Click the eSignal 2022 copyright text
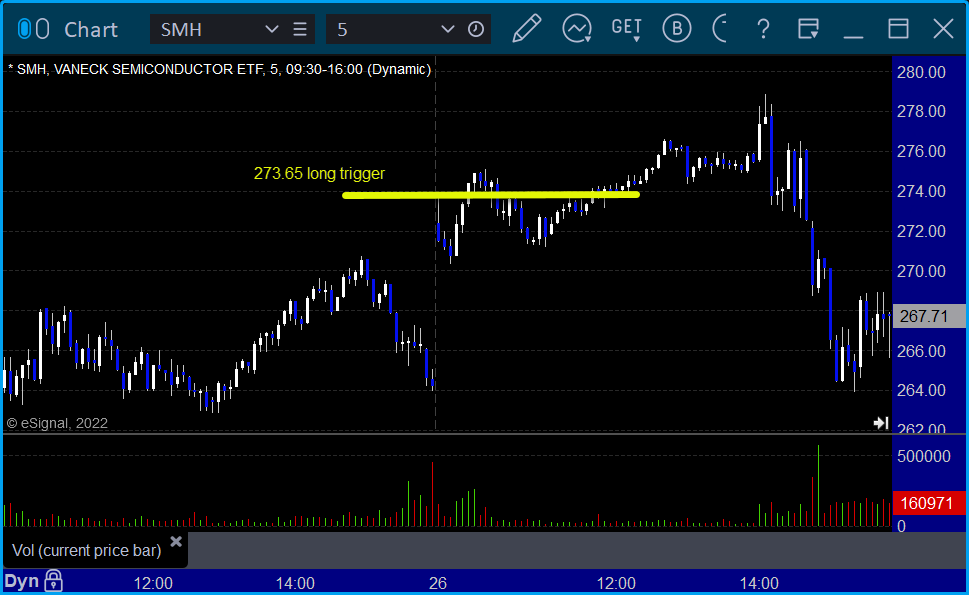Image resolution: width=969 pixels, height=595 pixels. point(57,423)
